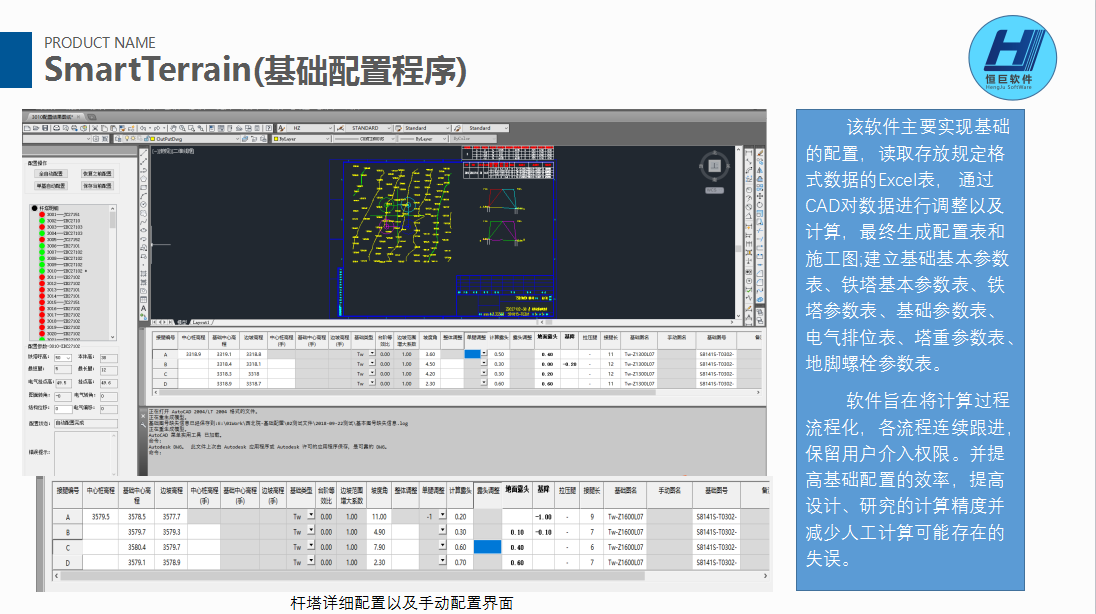Click the Help question mark icon
Viewport: 1096px width, 614px height.
coord(268,128)
